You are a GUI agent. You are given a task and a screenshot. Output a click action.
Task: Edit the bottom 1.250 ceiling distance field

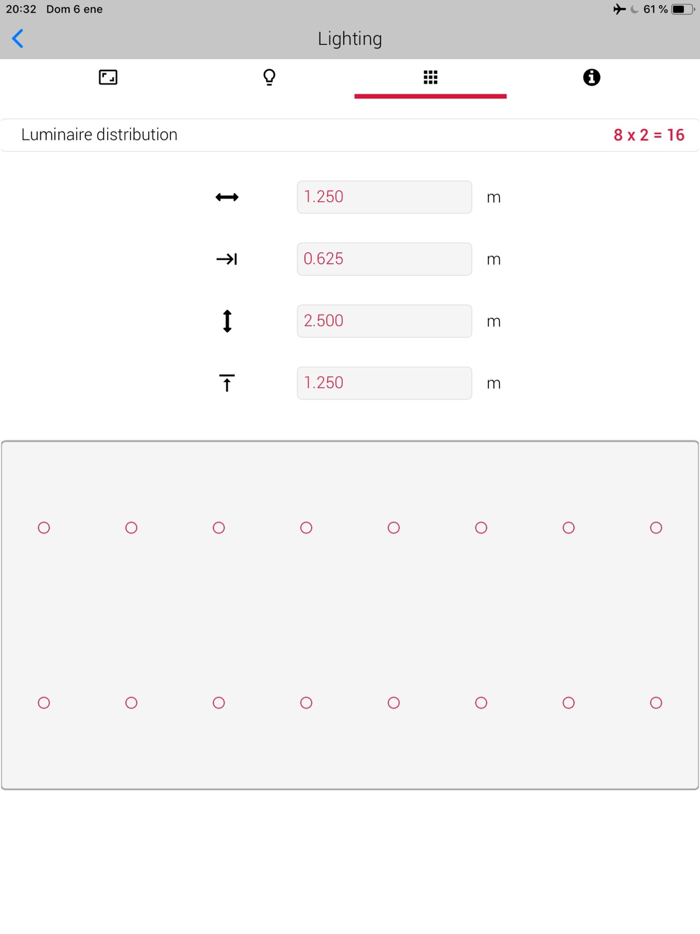coord(384,383)
